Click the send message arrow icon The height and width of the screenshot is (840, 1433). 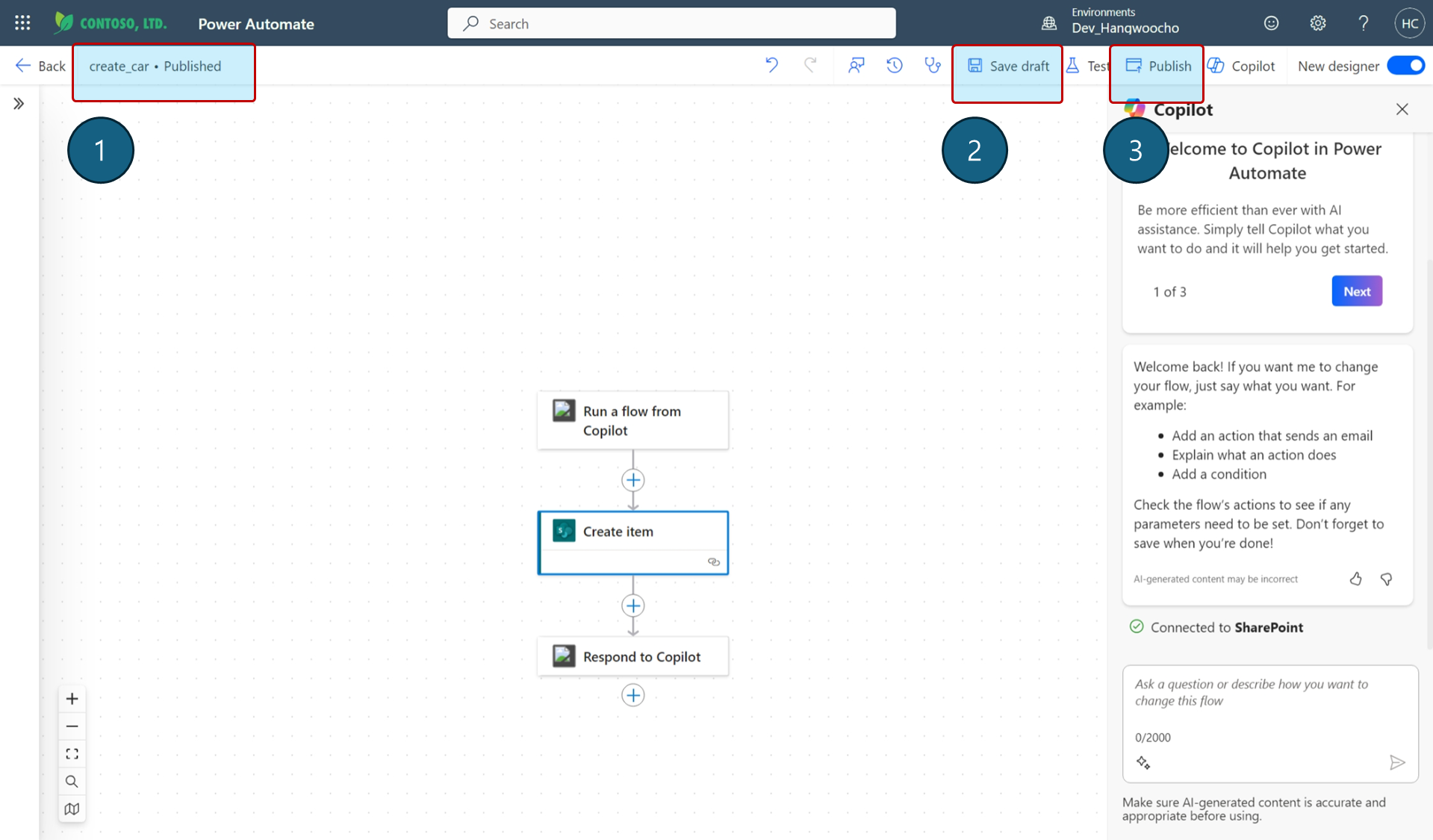click(x=1397, y=762)
